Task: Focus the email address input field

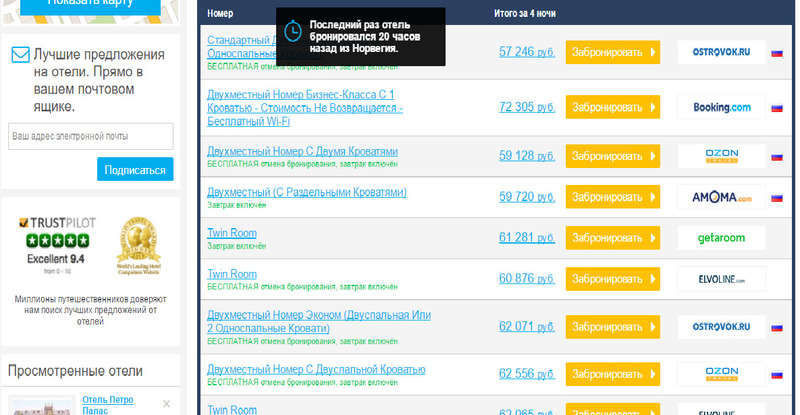Action: (91, 136)
